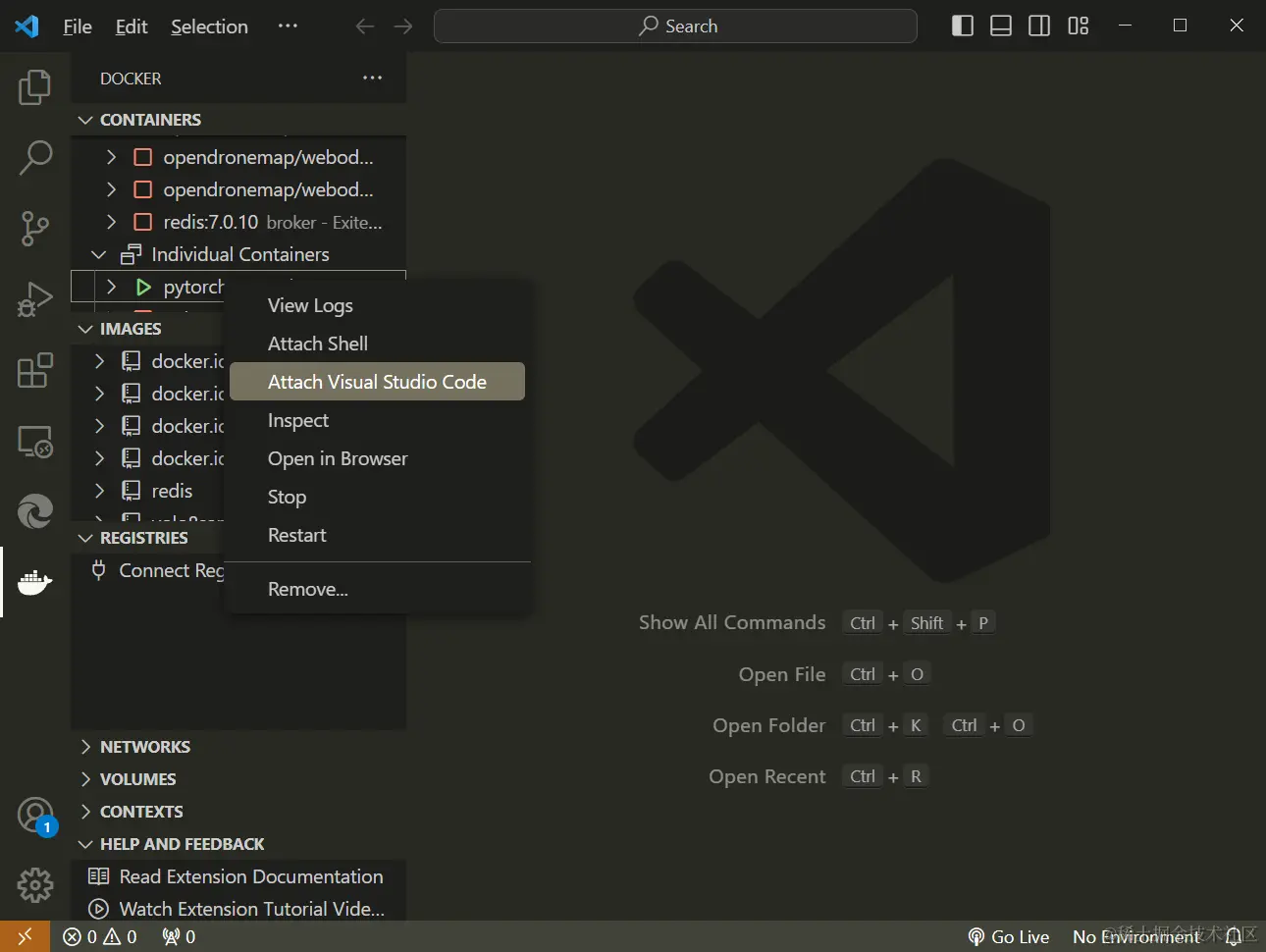
Task: Open Run and Debug view
Action: coord(34,299)
